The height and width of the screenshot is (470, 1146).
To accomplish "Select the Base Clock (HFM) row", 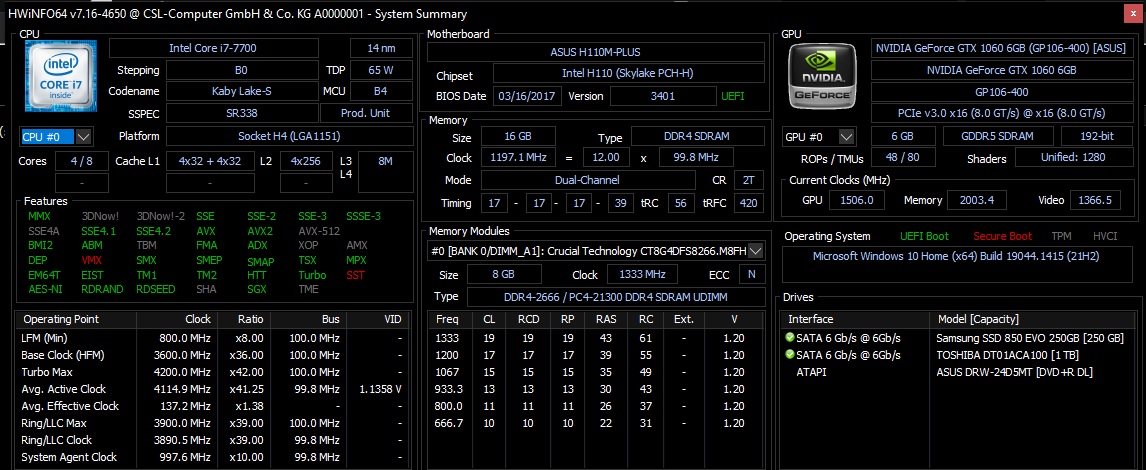I will pyautogui.click(x=213, y=355).
